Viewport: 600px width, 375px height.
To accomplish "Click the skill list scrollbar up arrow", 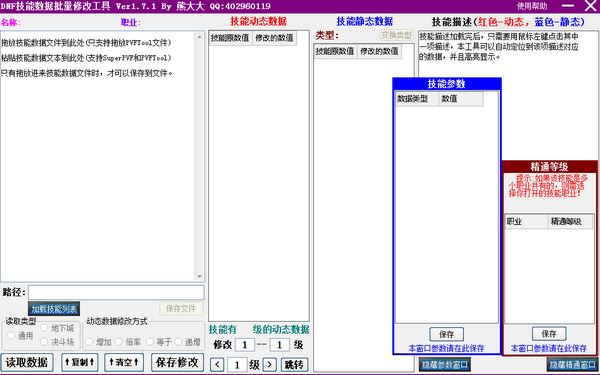I will (199, 37).
